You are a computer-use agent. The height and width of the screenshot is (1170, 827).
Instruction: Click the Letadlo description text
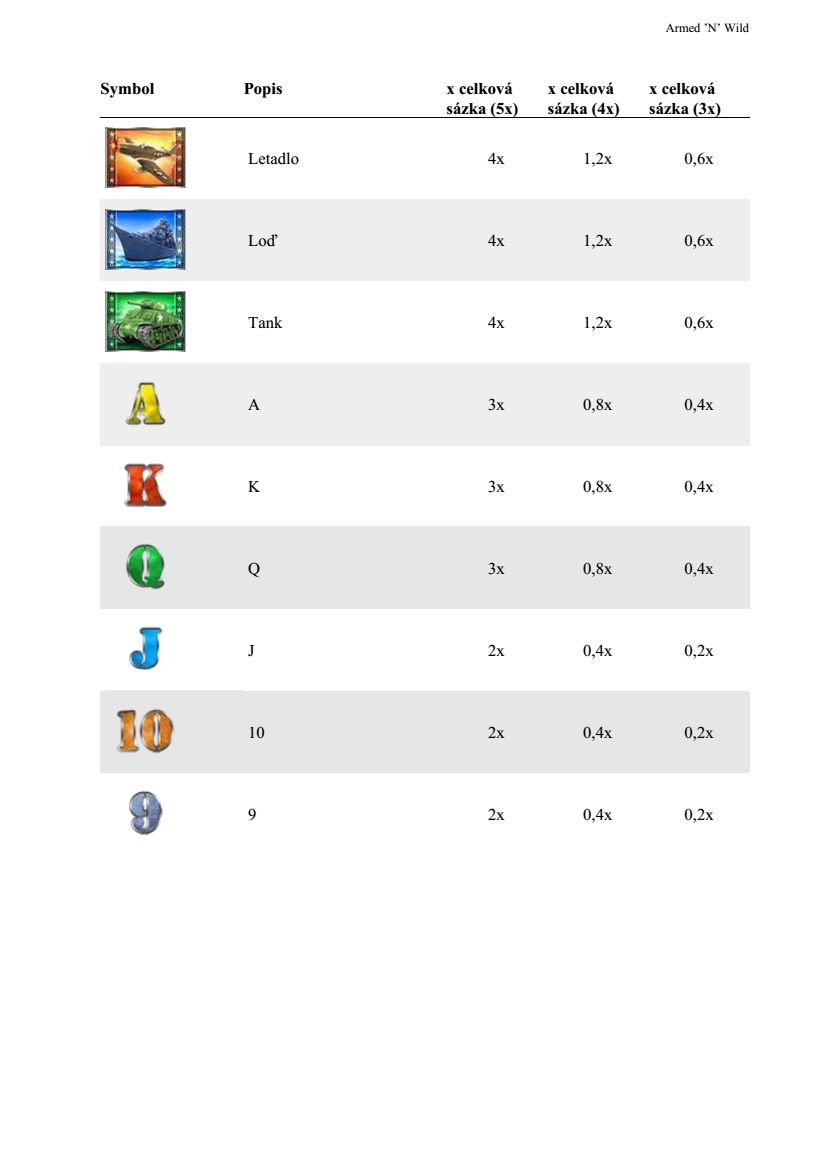273,158
